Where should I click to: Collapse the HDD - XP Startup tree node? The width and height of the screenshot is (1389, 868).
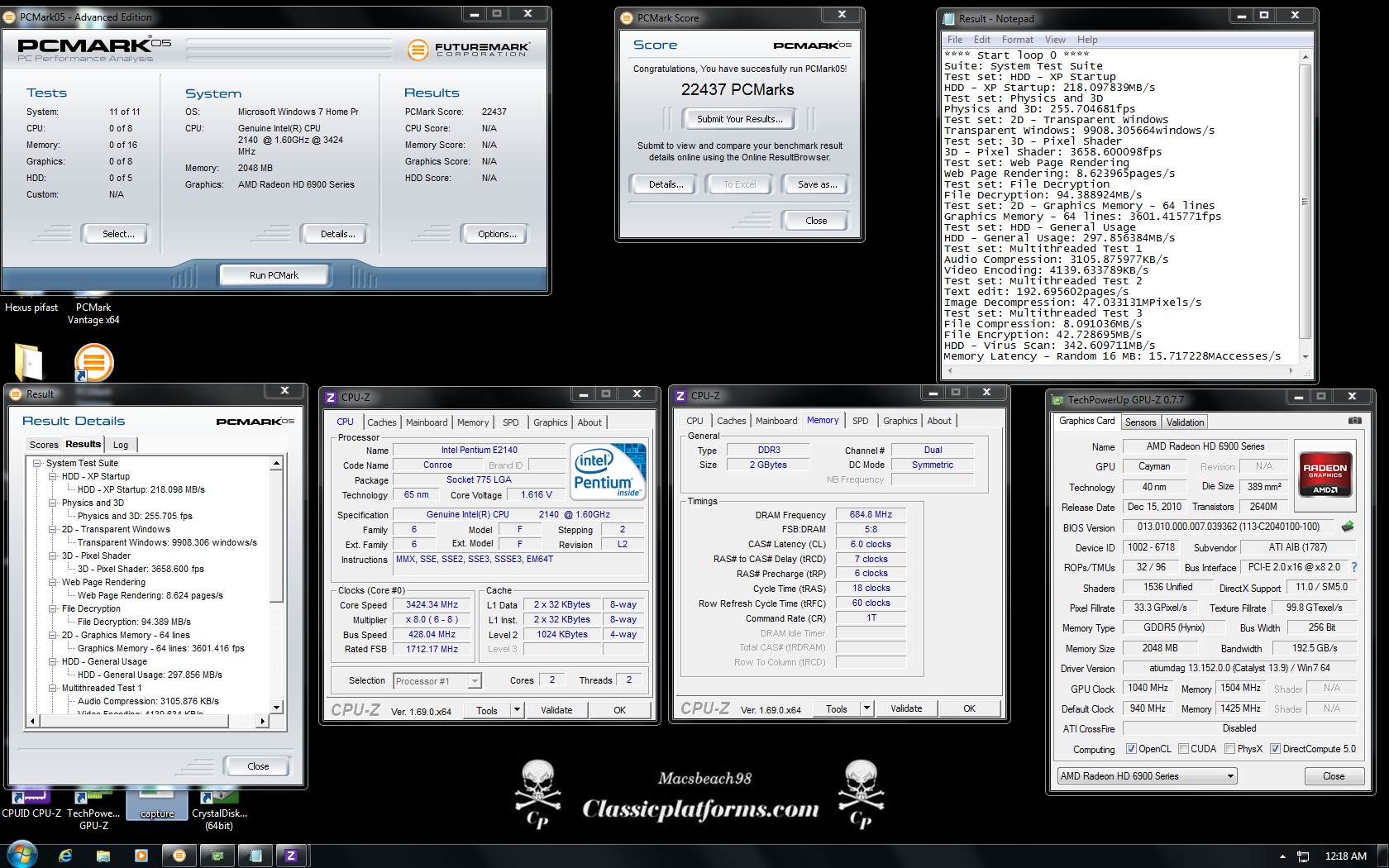(x=54, y=476)
